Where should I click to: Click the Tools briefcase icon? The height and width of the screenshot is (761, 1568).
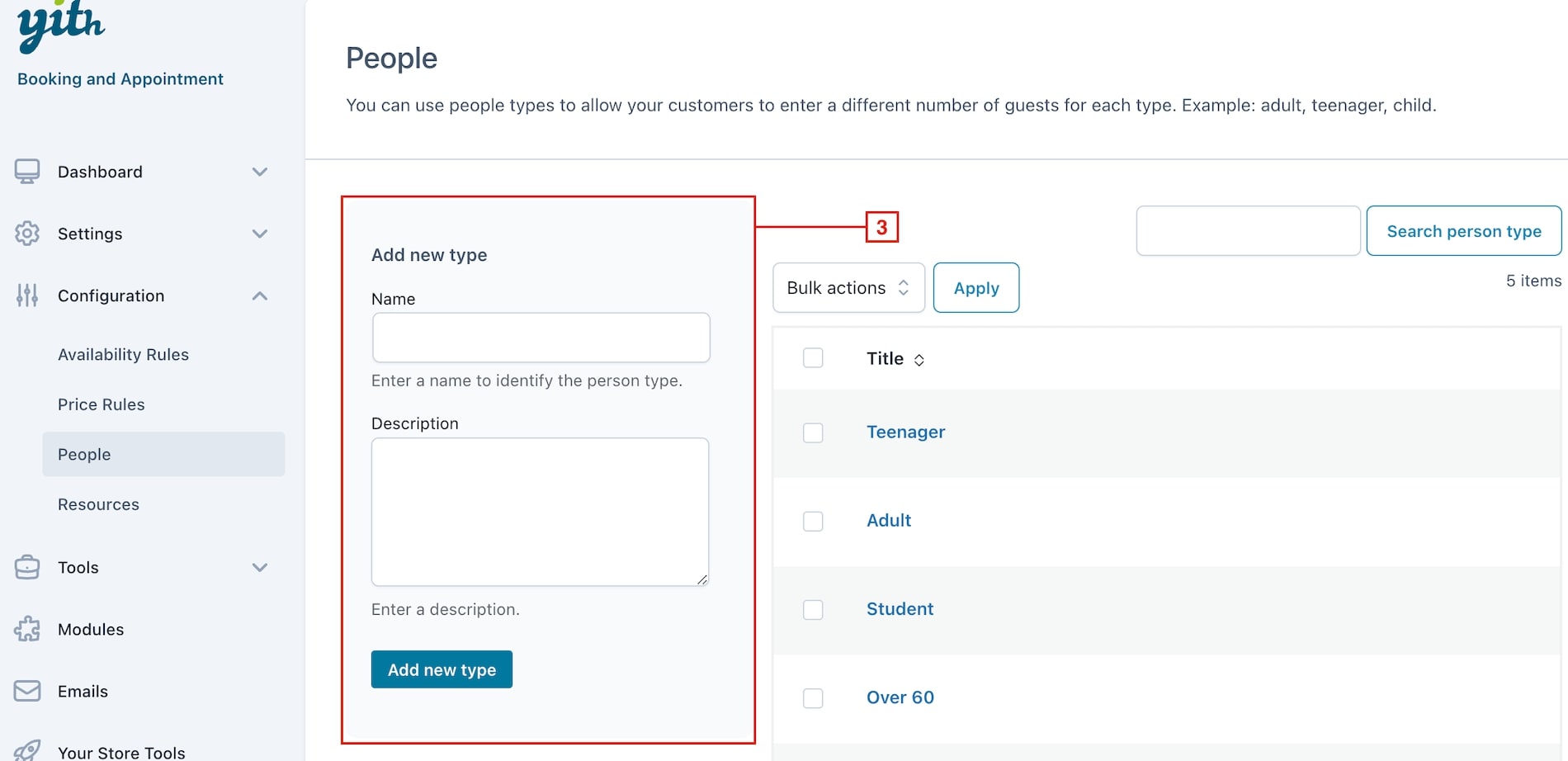click(x=27, y=567)
